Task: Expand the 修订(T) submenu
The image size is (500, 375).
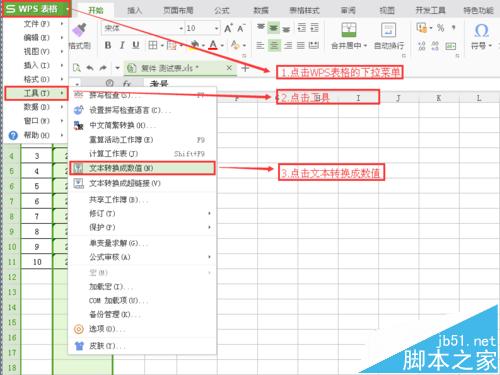Action: click(x=144, y=213)
